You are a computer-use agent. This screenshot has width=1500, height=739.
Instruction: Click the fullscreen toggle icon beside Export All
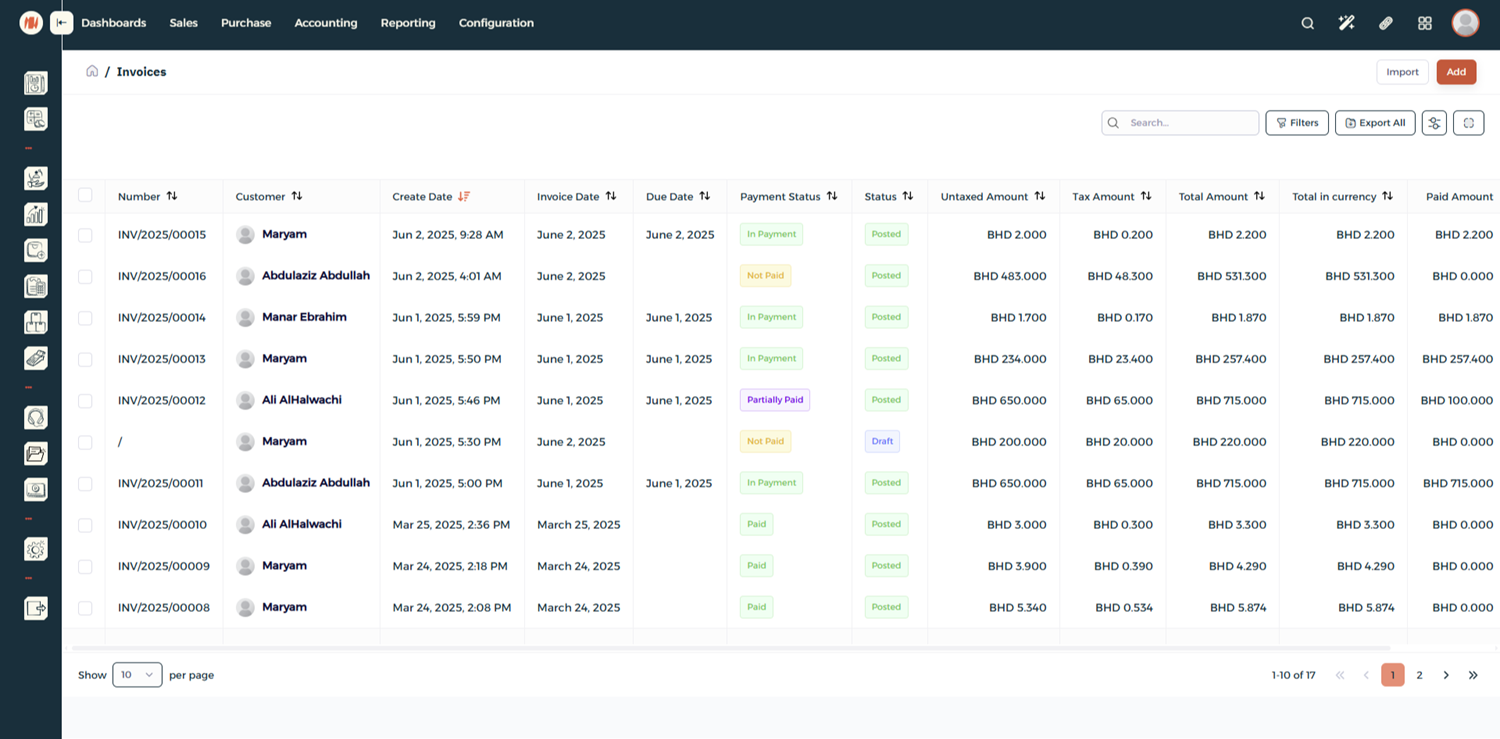tap(1468, 123)
